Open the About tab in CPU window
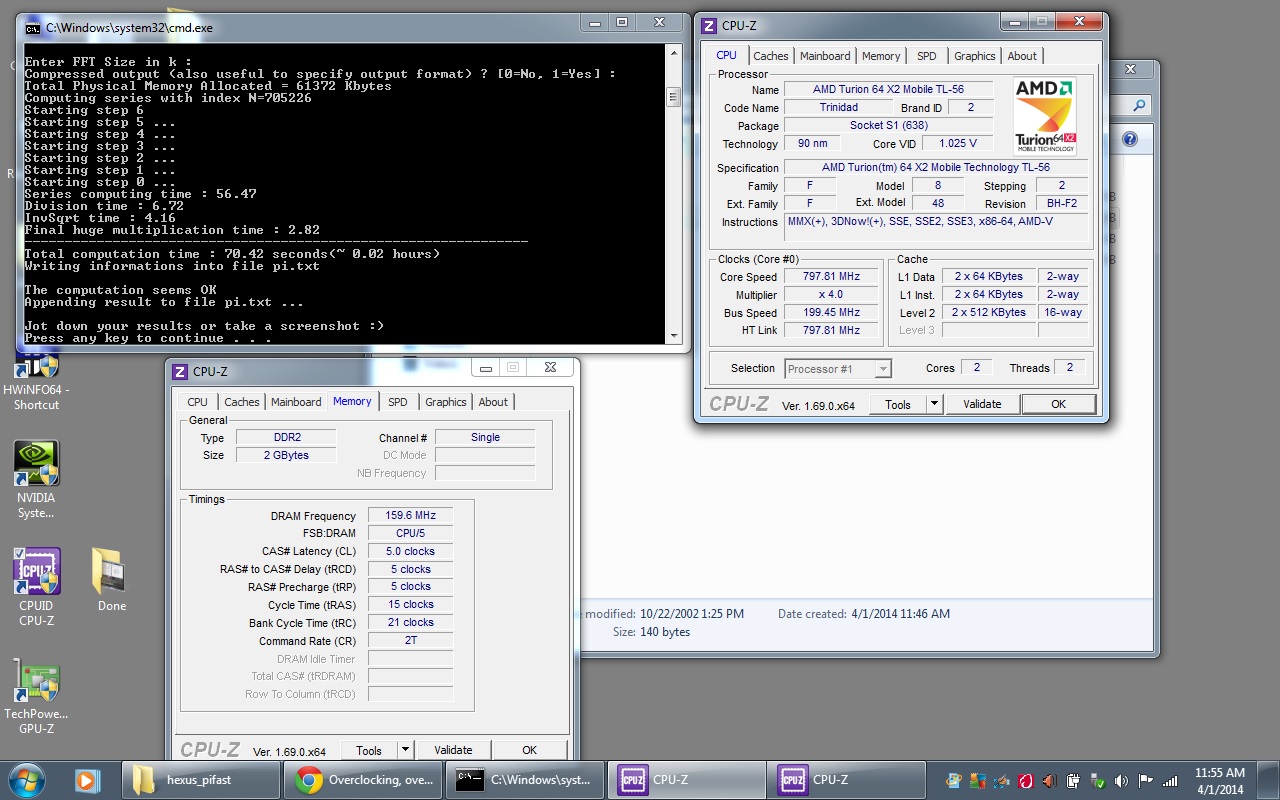This screenshot has height=800, width=1280. 1022,56
